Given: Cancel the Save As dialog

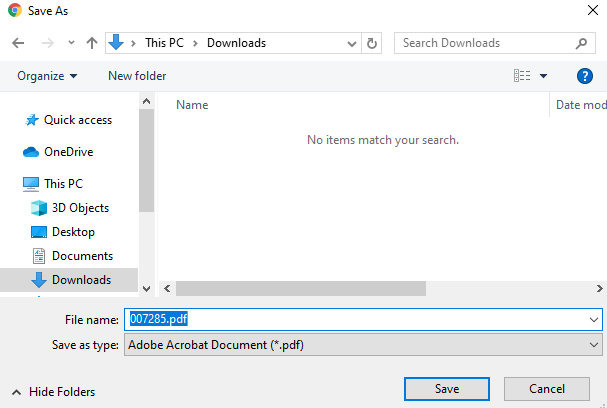Looking at the screenshot, I should pyautogui.click(x=547, y=389).
